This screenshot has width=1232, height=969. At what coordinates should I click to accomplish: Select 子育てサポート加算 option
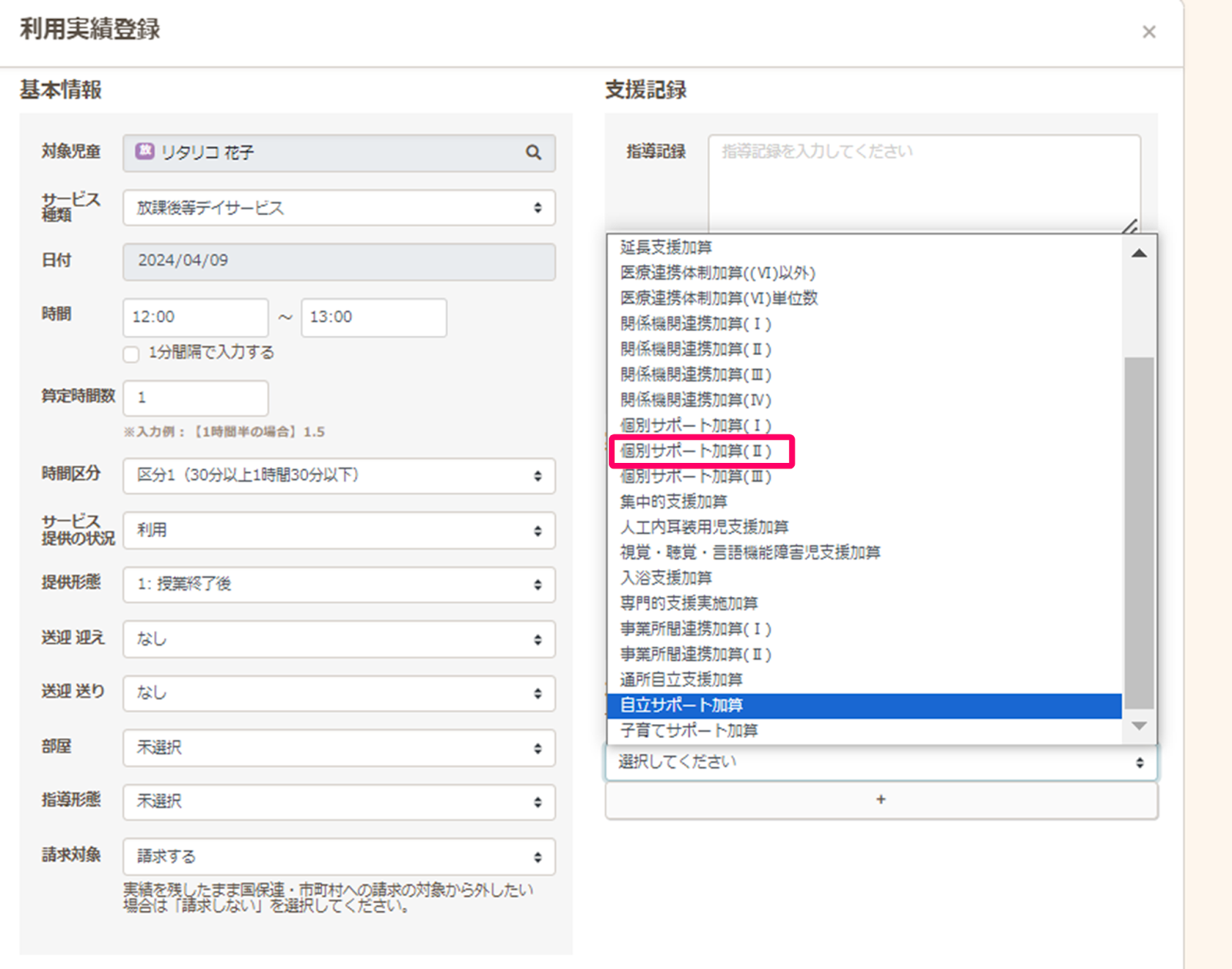click(689, 730)
